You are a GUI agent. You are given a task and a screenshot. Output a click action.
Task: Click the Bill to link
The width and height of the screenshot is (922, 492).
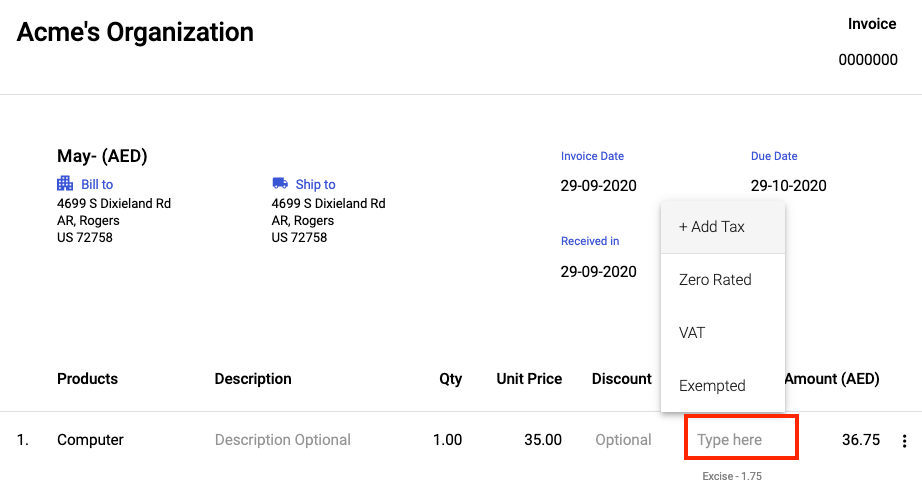point(97,185)
